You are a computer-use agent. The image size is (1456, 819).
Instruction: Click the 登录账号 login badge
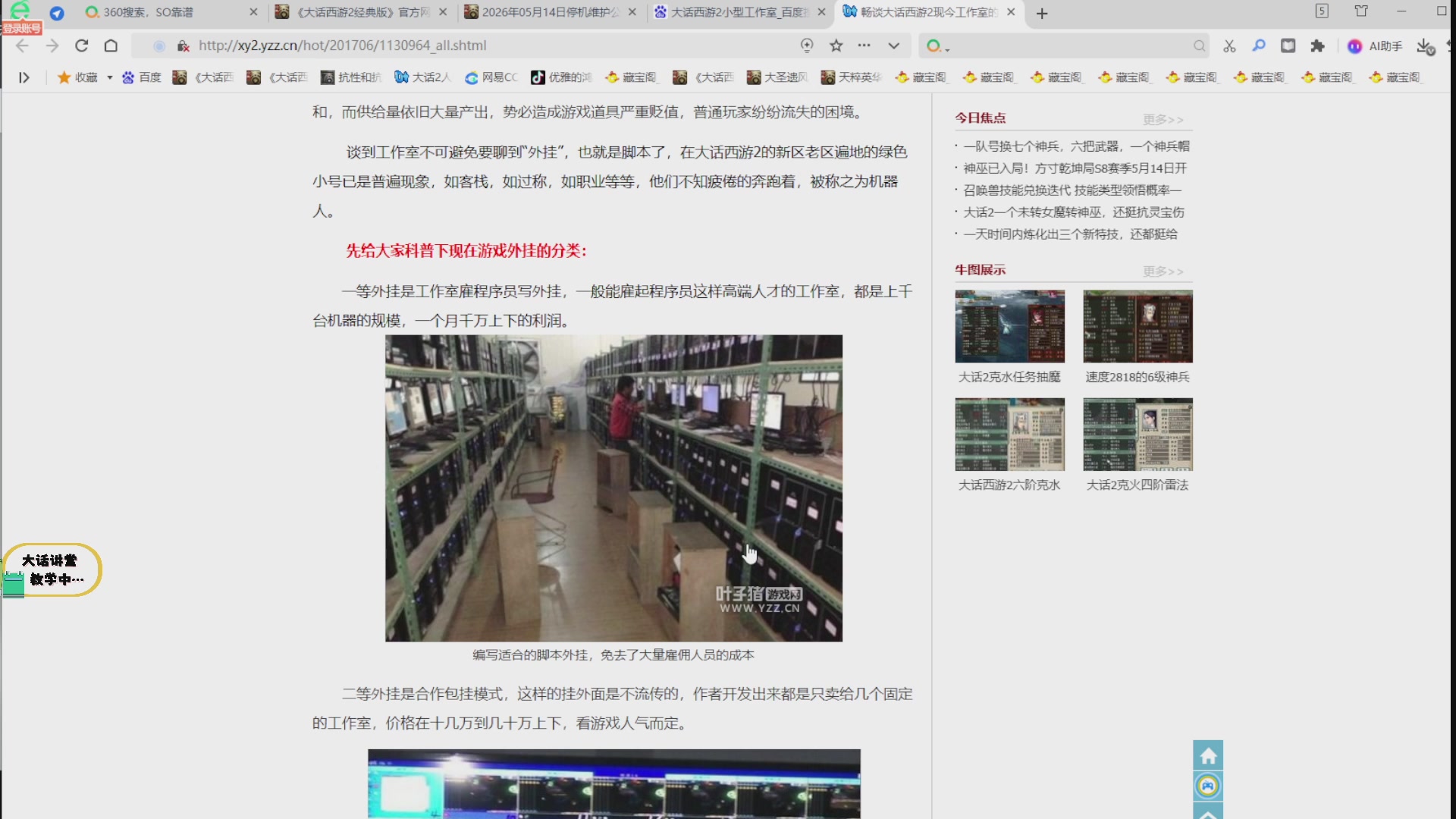(21, 28)
